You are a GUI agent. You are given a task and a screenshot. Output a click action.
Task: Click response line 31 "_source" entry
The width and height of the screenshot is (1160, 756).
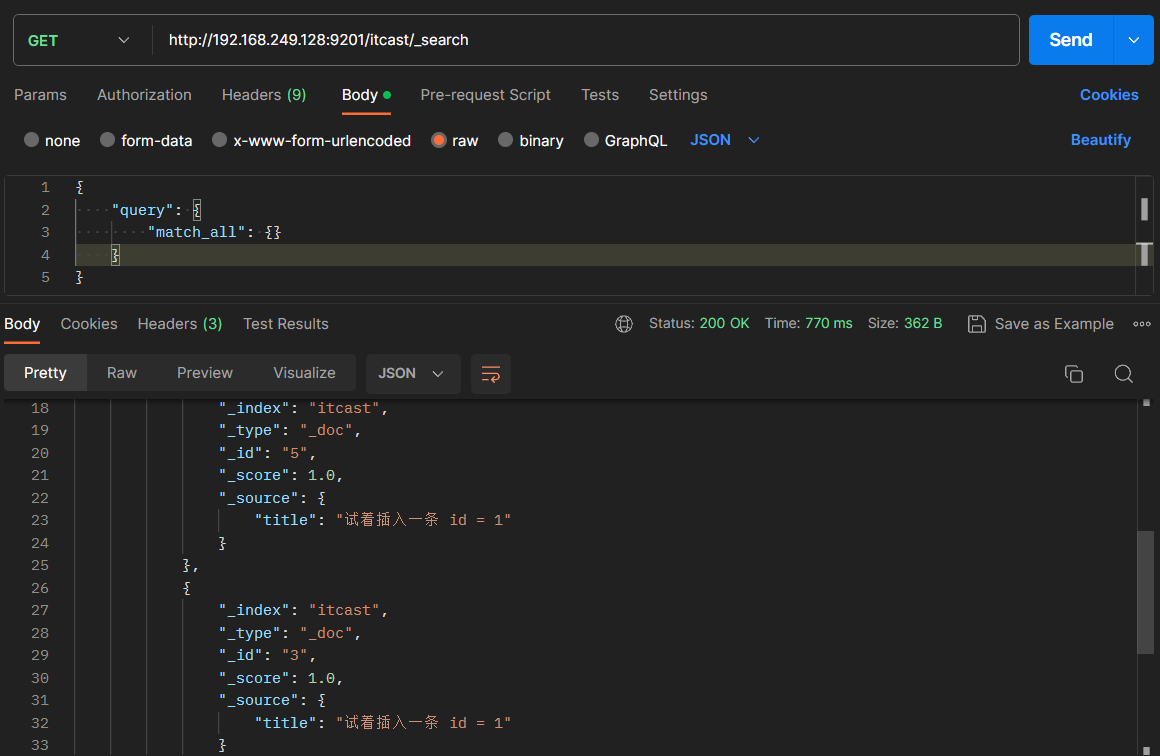point(272,701)
